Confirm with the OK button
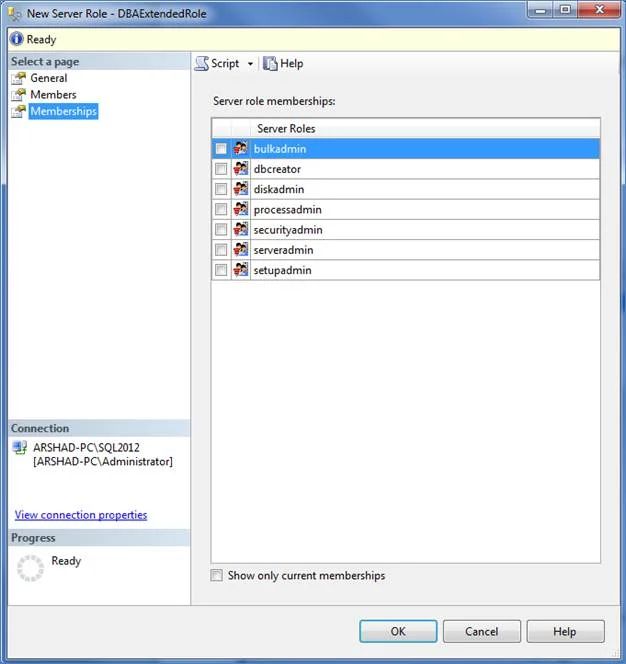 coord(398,631)
